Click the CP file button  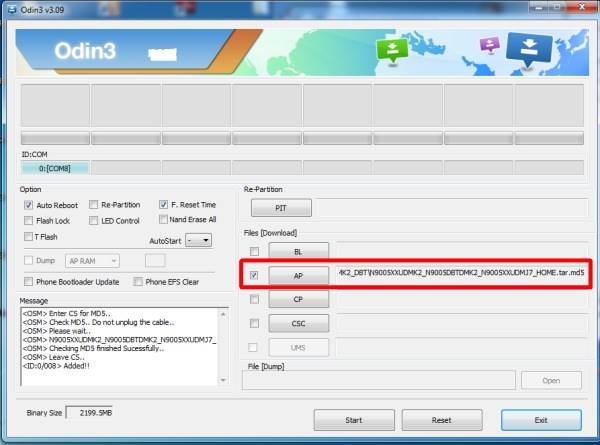tap(298, 299)
